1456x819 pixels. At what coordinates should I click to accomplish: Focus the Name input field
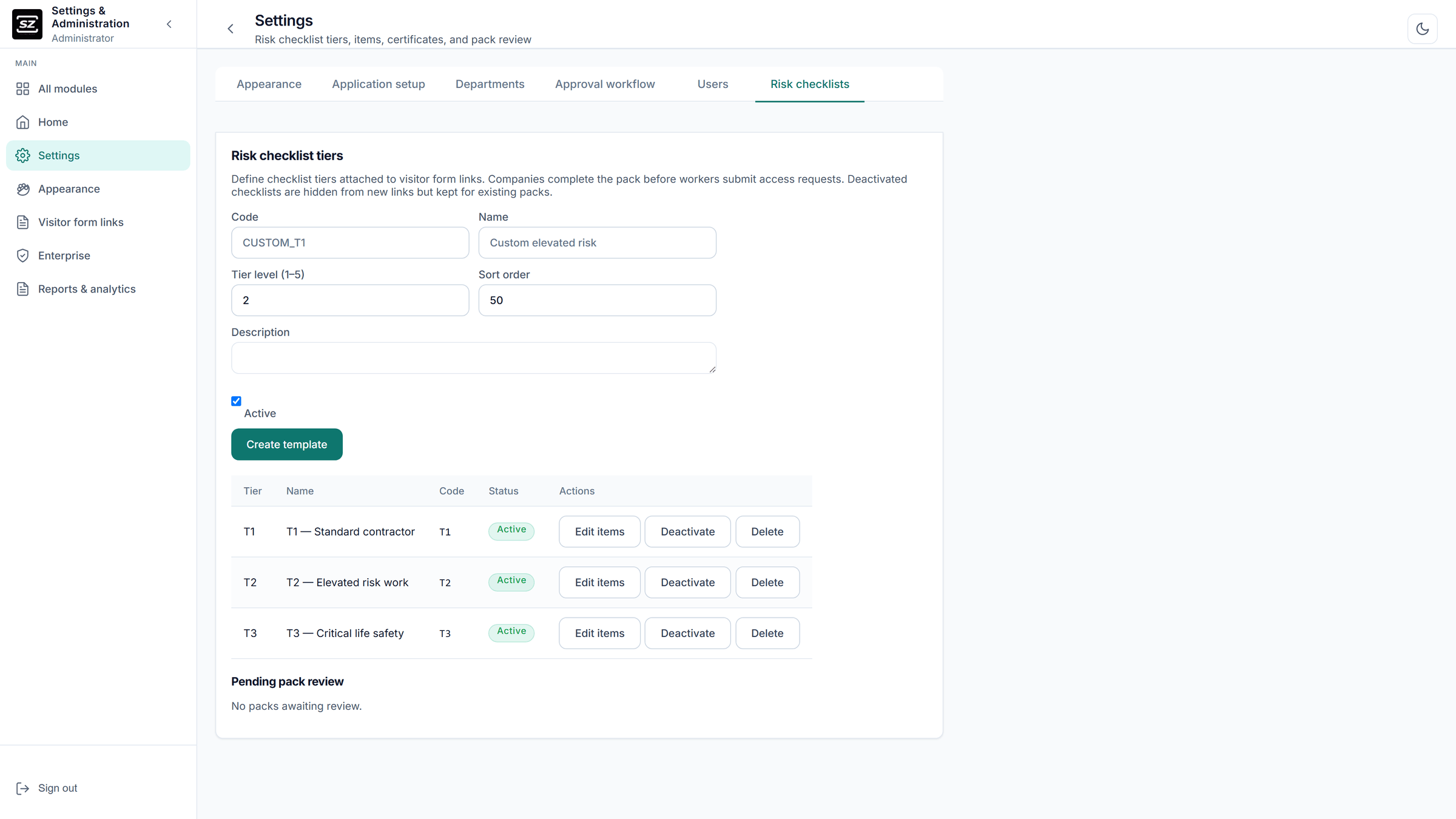[597, 243]
